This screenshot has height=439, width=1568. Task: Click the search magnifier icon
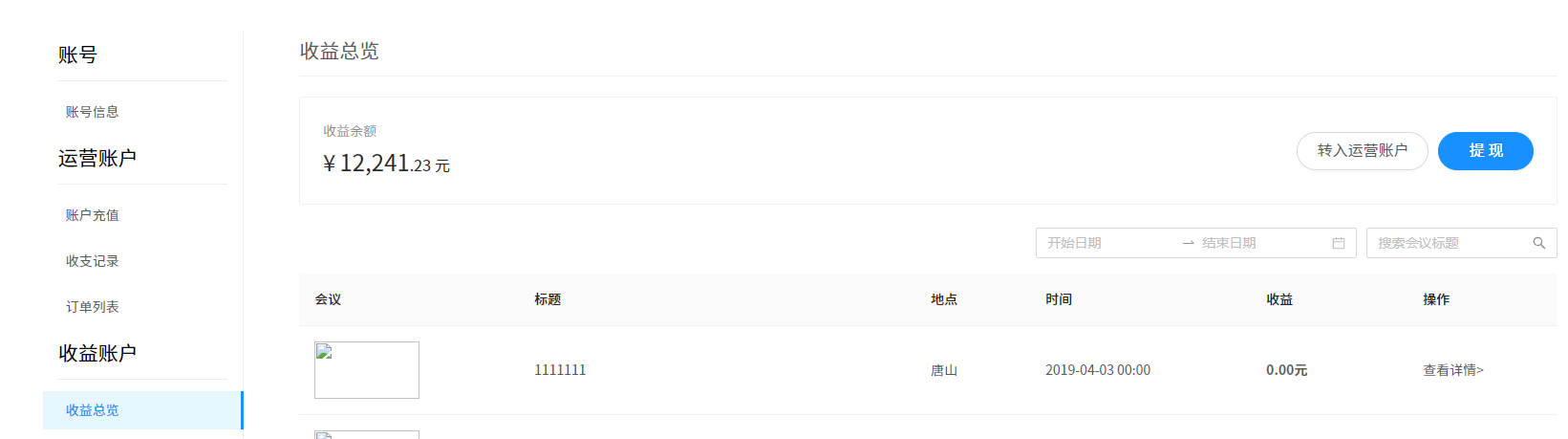pyautogui.click(x=1539, y=243)
